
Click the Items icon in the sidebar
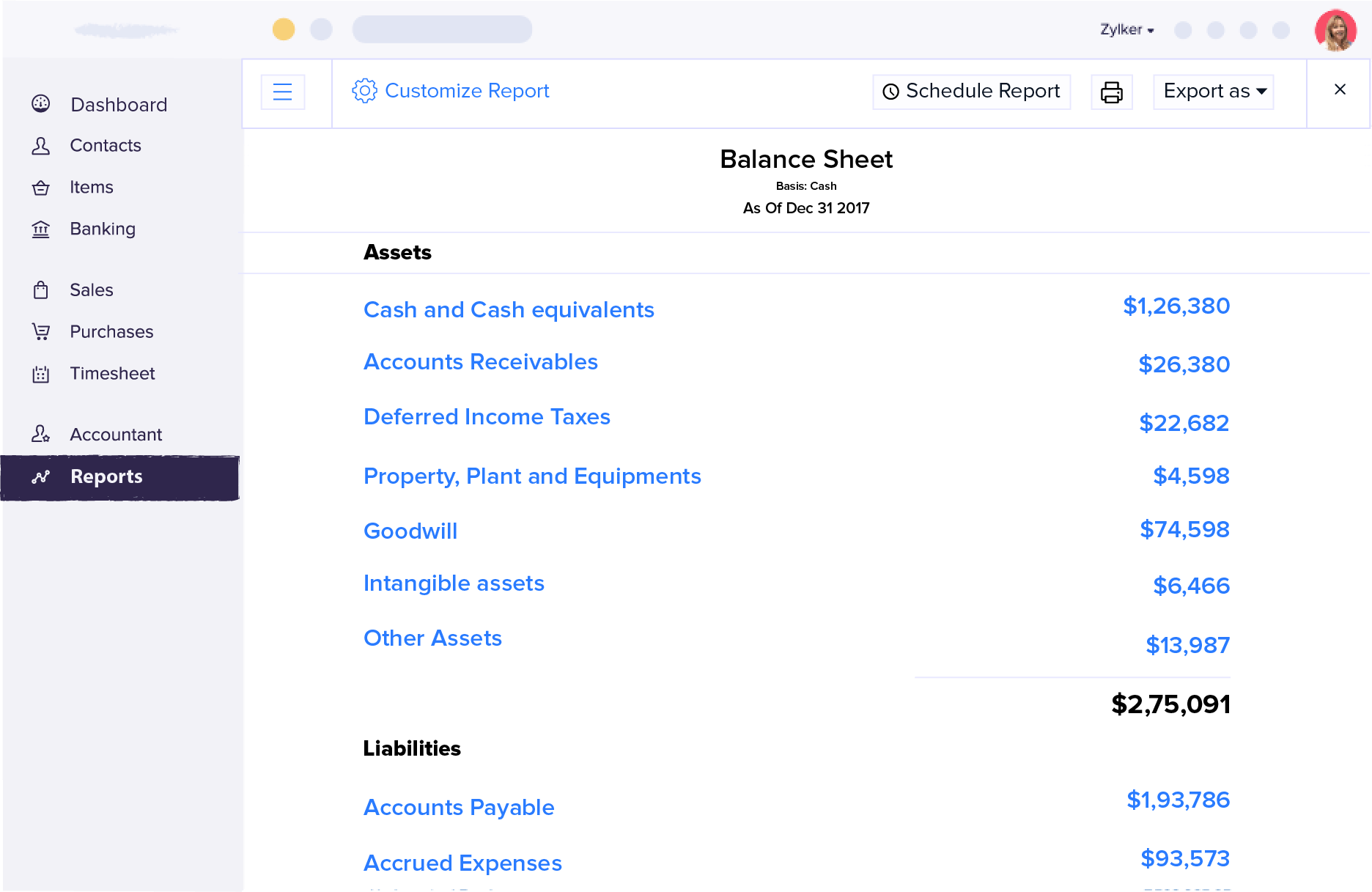[x=42, y=187]
